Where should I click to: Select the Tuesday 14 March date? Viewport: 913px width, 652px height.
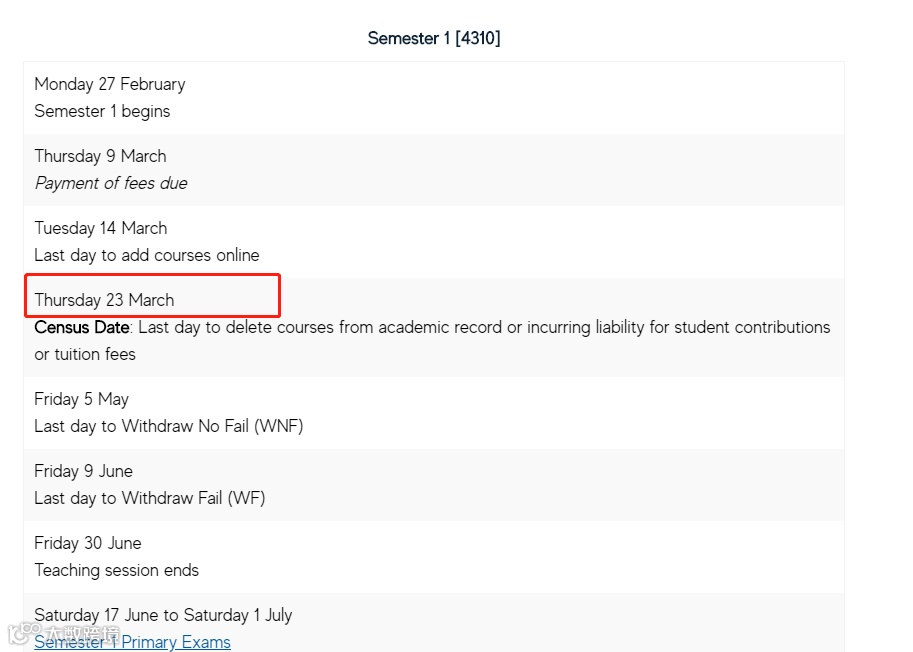pyautogui.click(x=100, y=228)
